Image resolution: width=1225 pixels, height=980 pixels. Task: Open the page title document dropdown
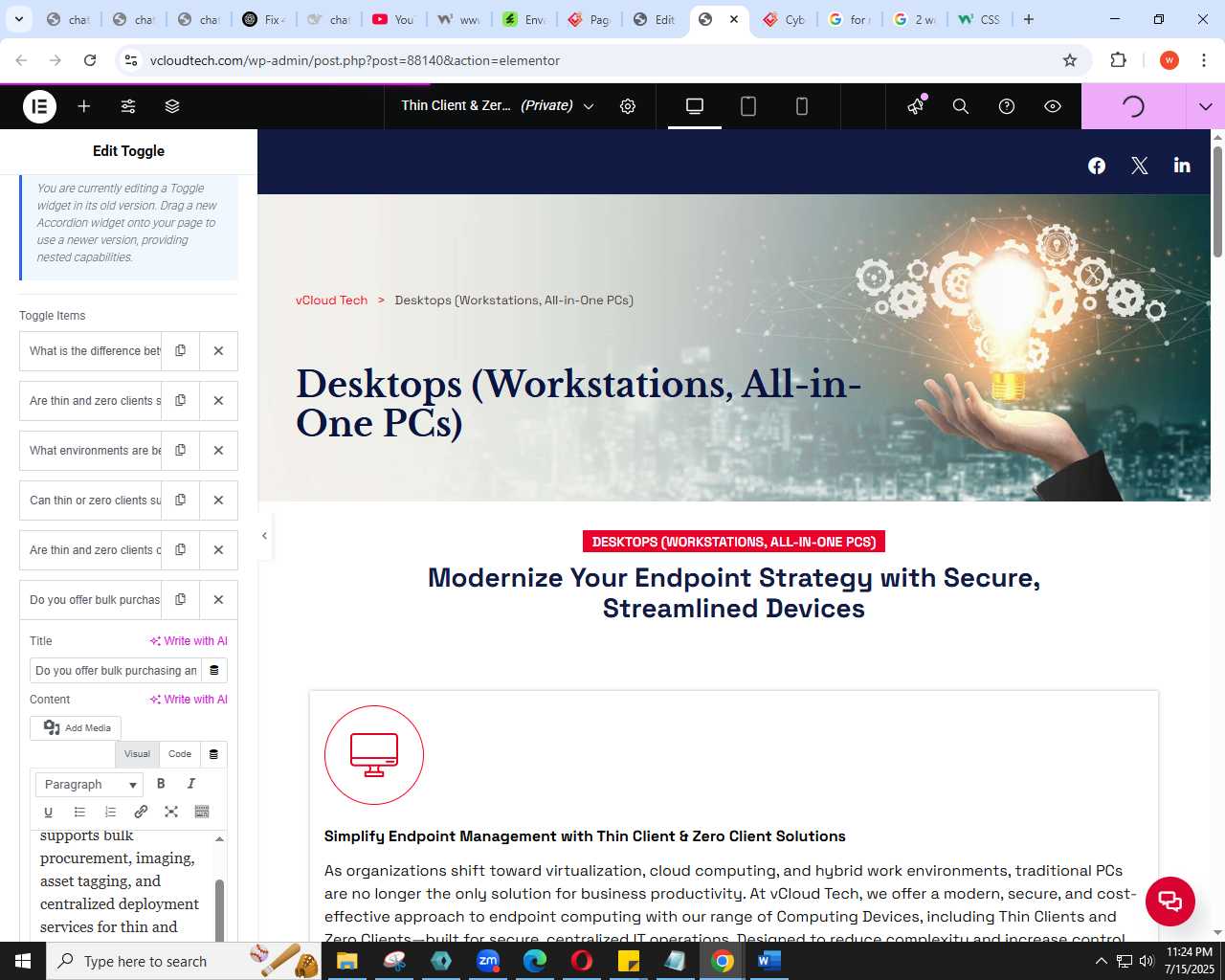coord(498,106)
